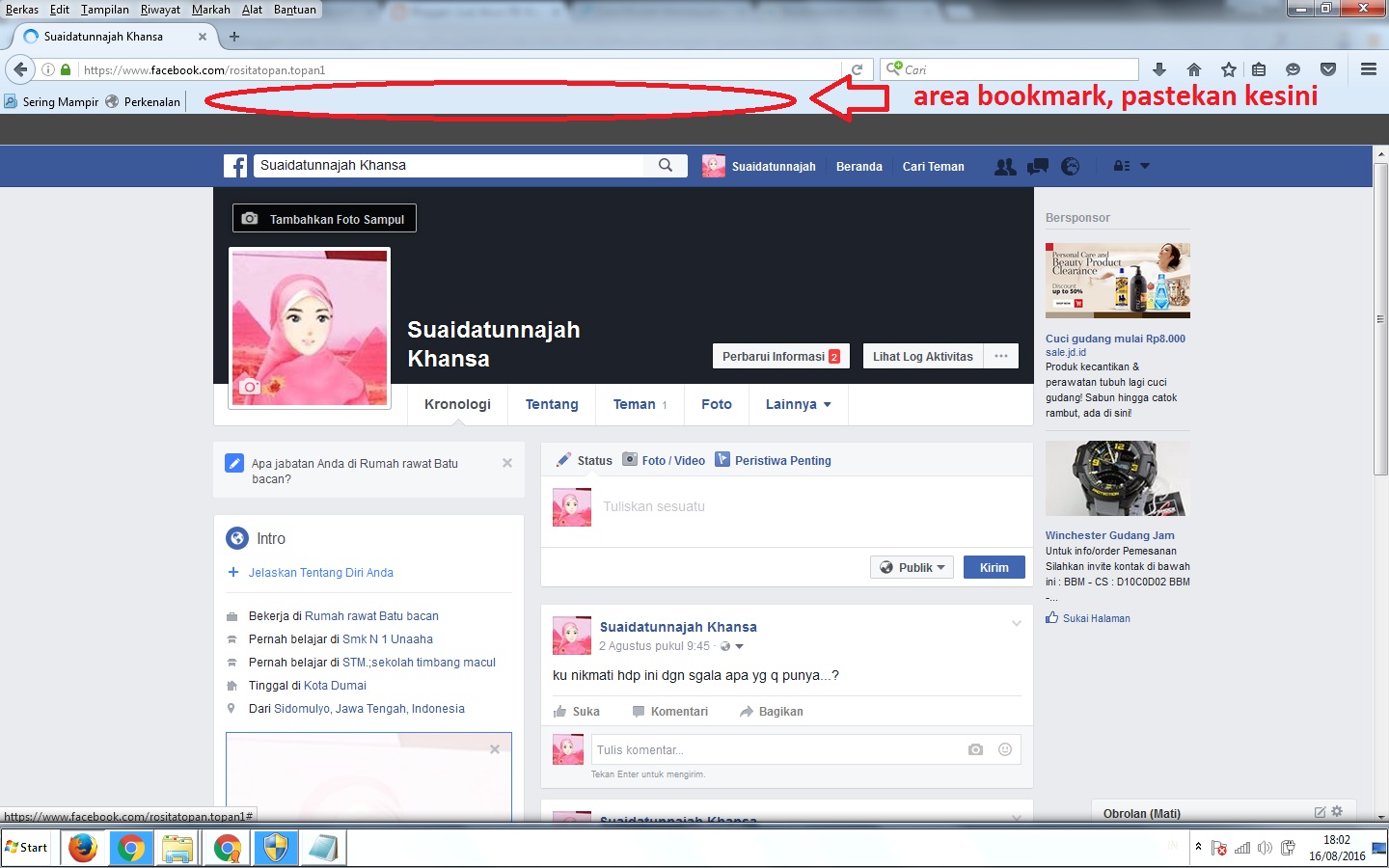Close the card below Intro section

[x=495, y=748]
